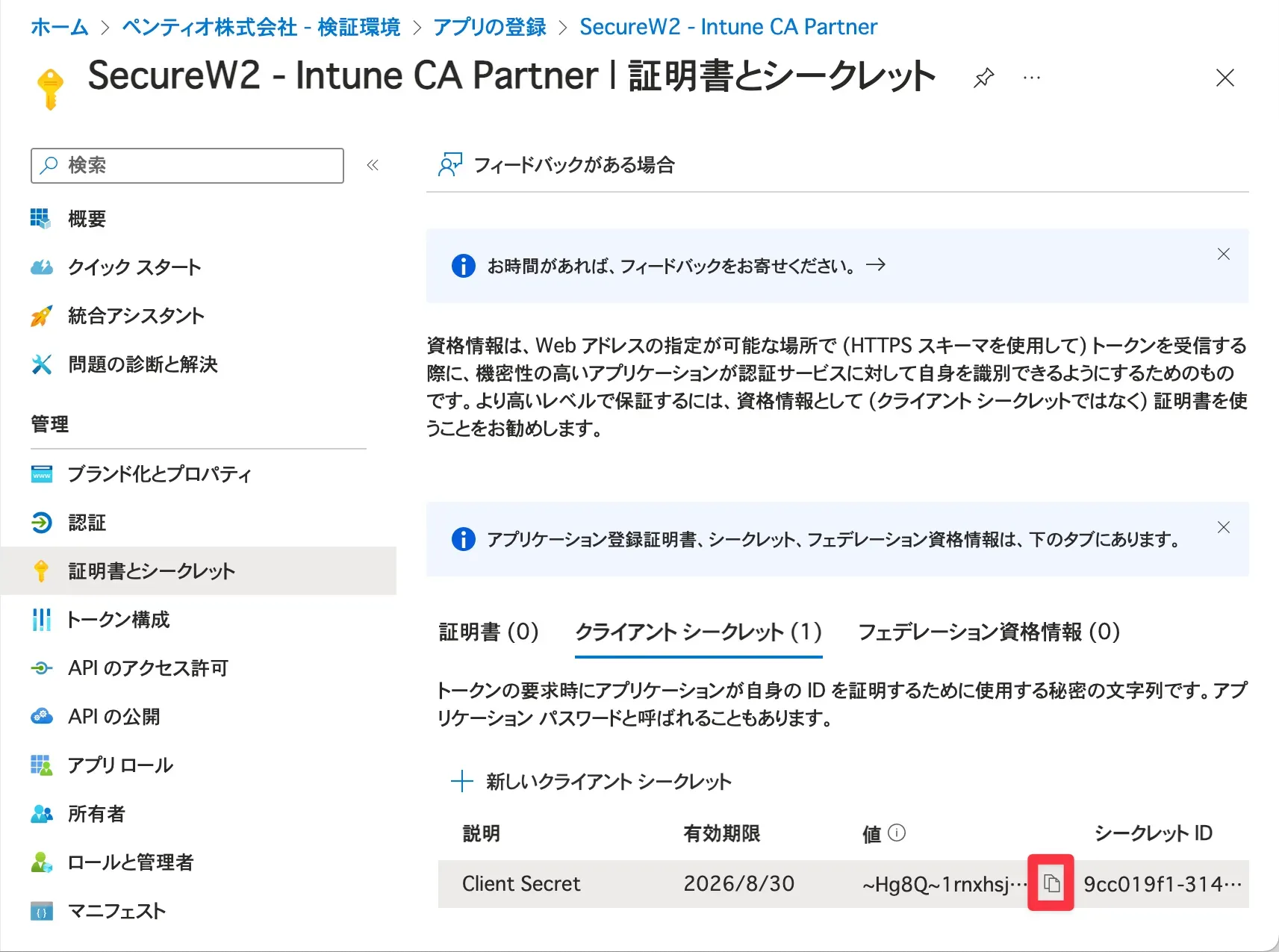Click the 問題の診断と解決 wrench icon
Screen dimensions: 1279x952
click(x=41, y=364)
